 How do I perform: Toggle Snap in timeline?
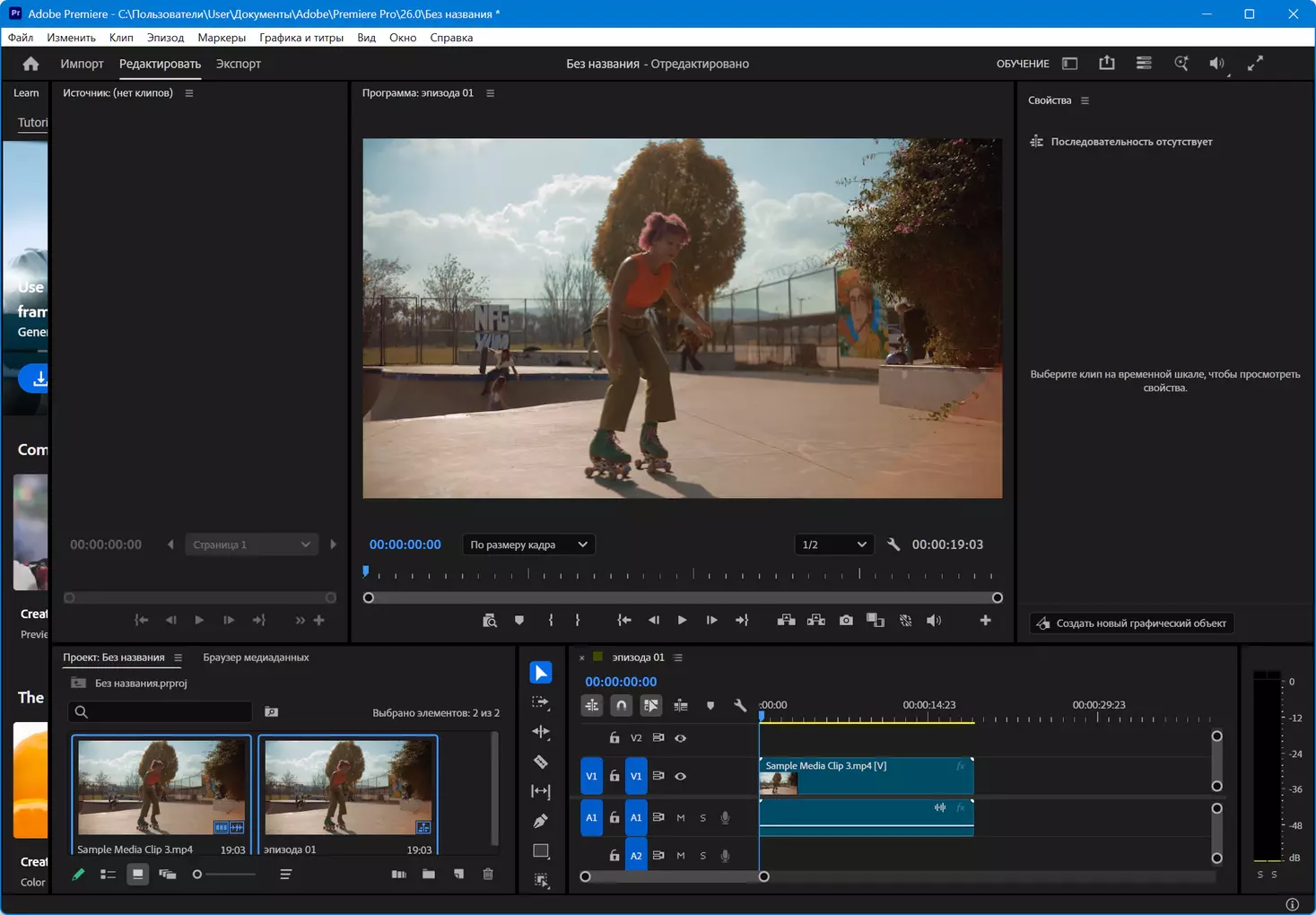(x=621, y=706)
